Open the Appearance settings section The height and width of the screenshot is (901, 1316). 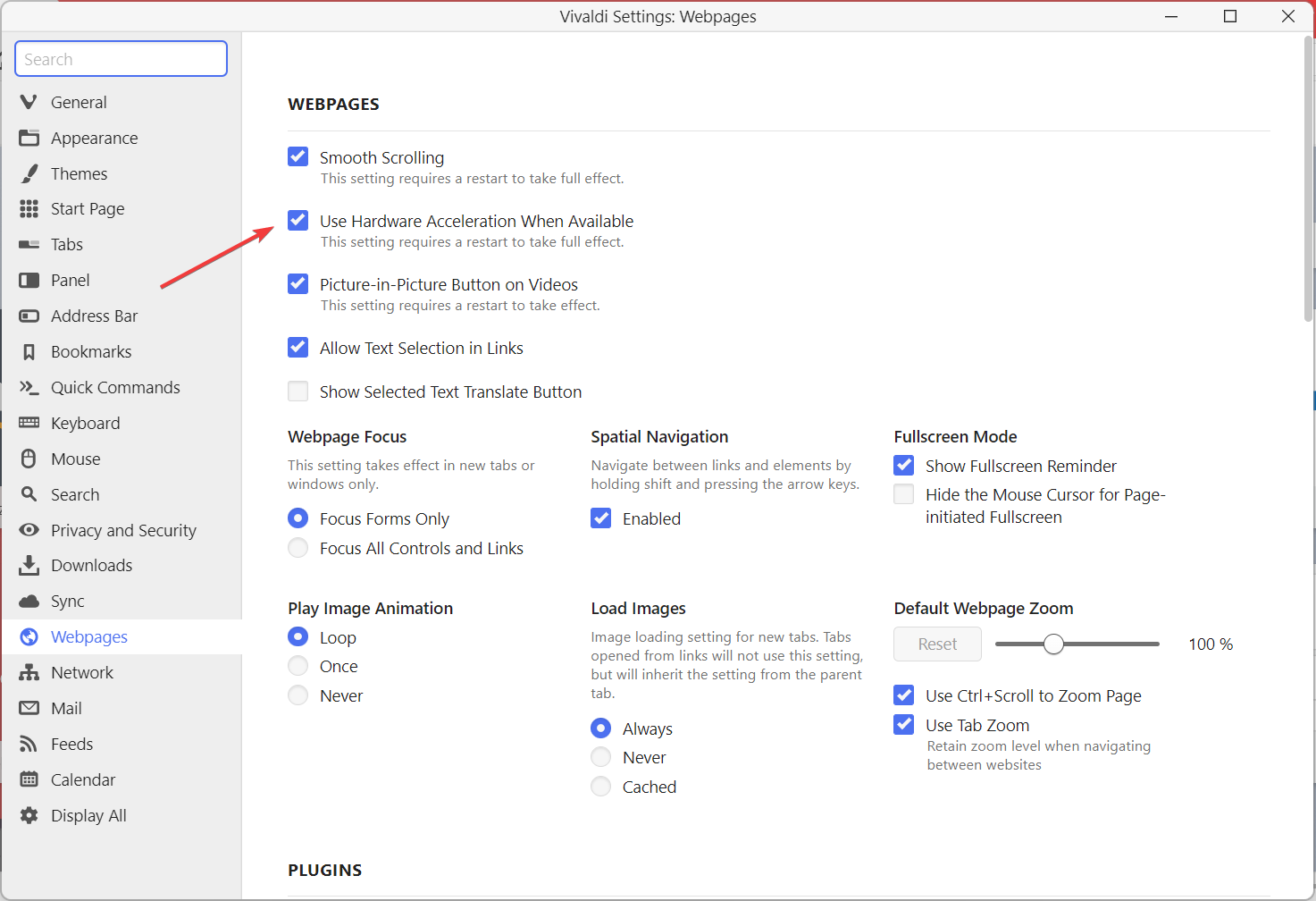pos(122,138)
